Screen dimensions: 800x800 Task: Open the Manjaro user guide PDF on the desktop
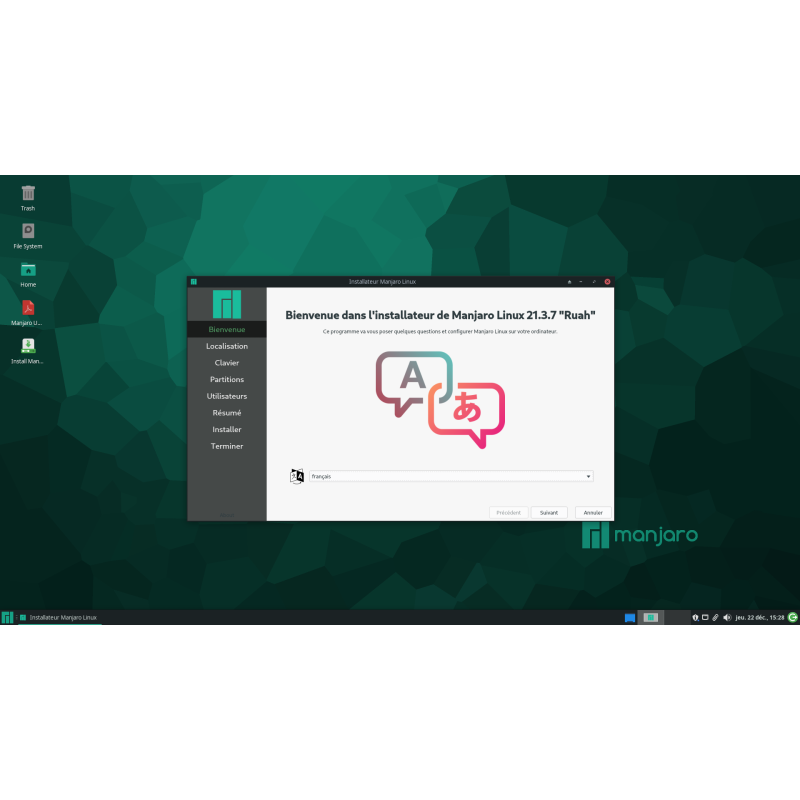pyautogui.click(x=27, y=307)
